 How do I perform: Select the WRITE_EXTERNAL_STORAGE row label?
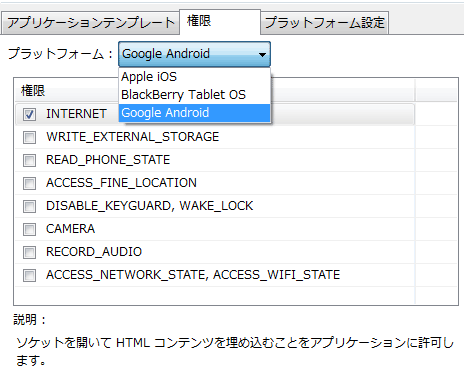133,137
